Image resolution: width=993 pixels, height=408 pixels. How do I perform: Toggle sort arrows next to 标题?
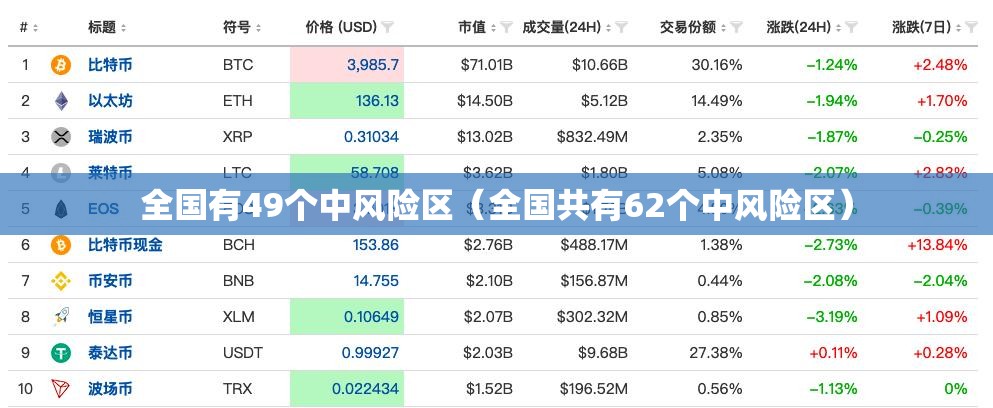123,28
